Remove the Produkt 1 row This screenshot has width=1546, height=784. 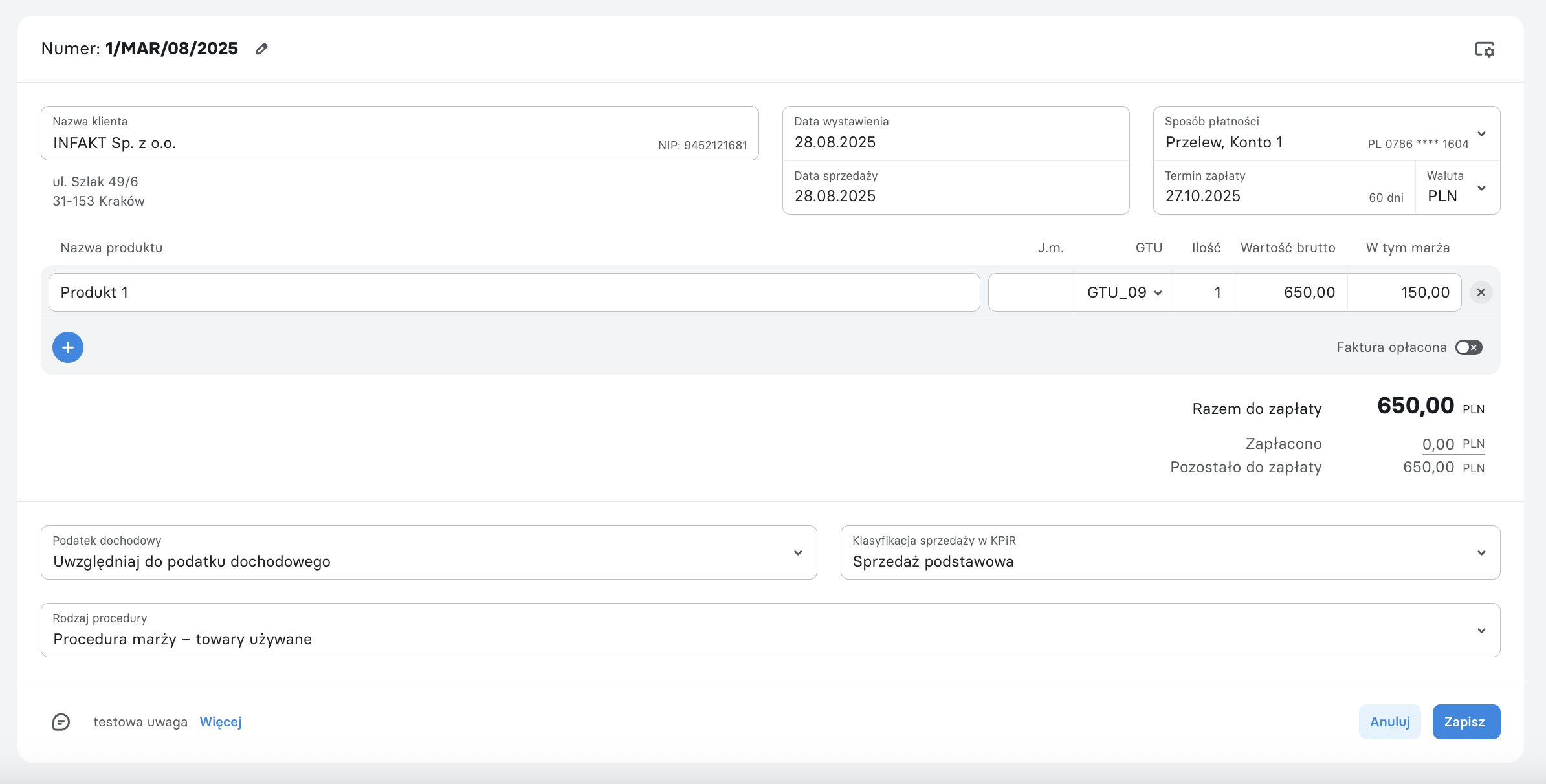pyautogui.click(x=1481, y=292)
